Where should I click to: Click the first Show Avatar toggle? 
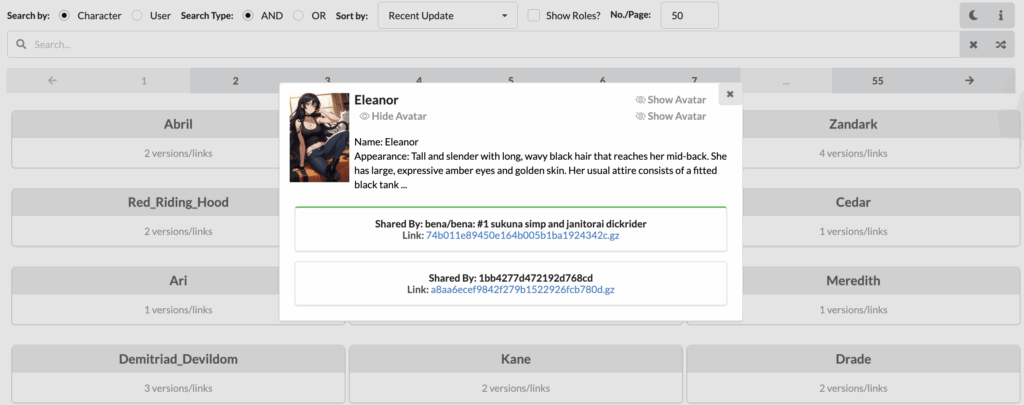coord(670,100)
